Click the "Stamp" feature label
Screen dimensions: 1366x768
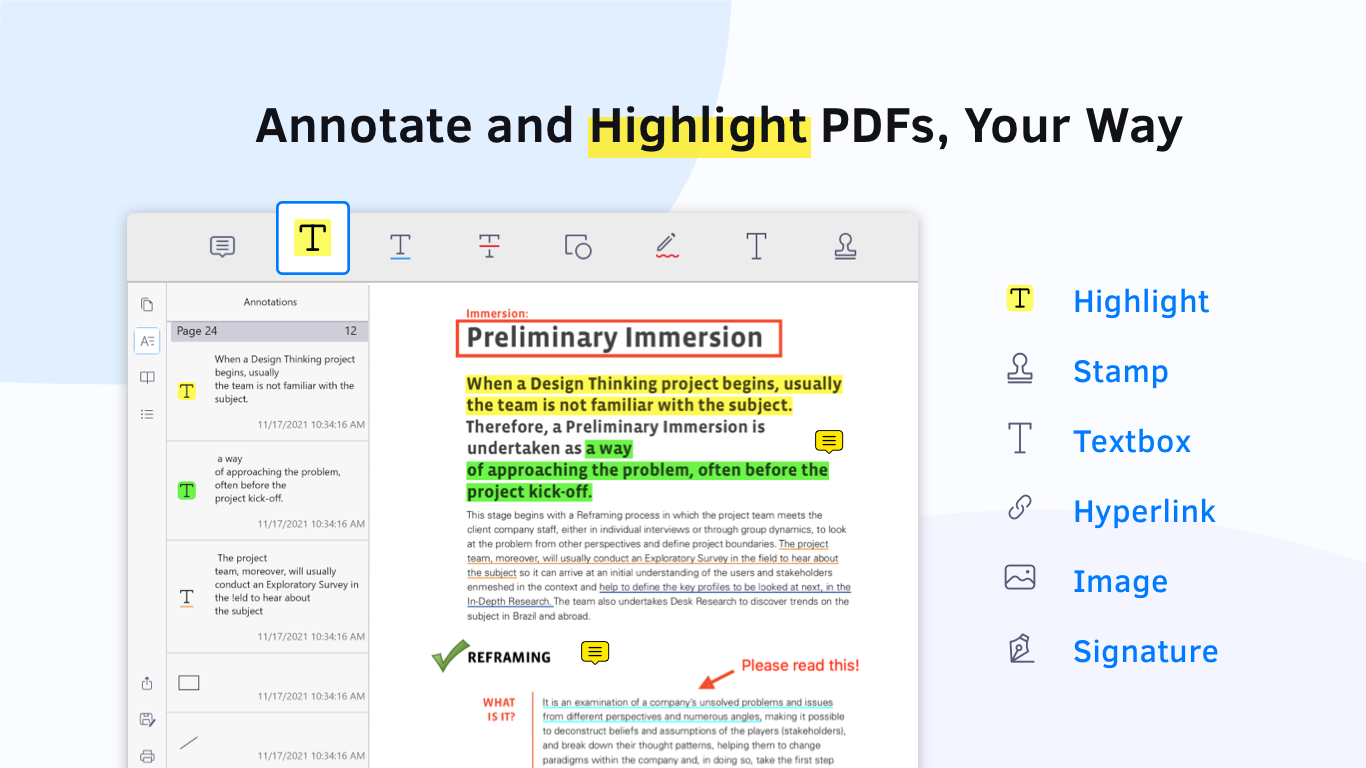coord(1120,371)
